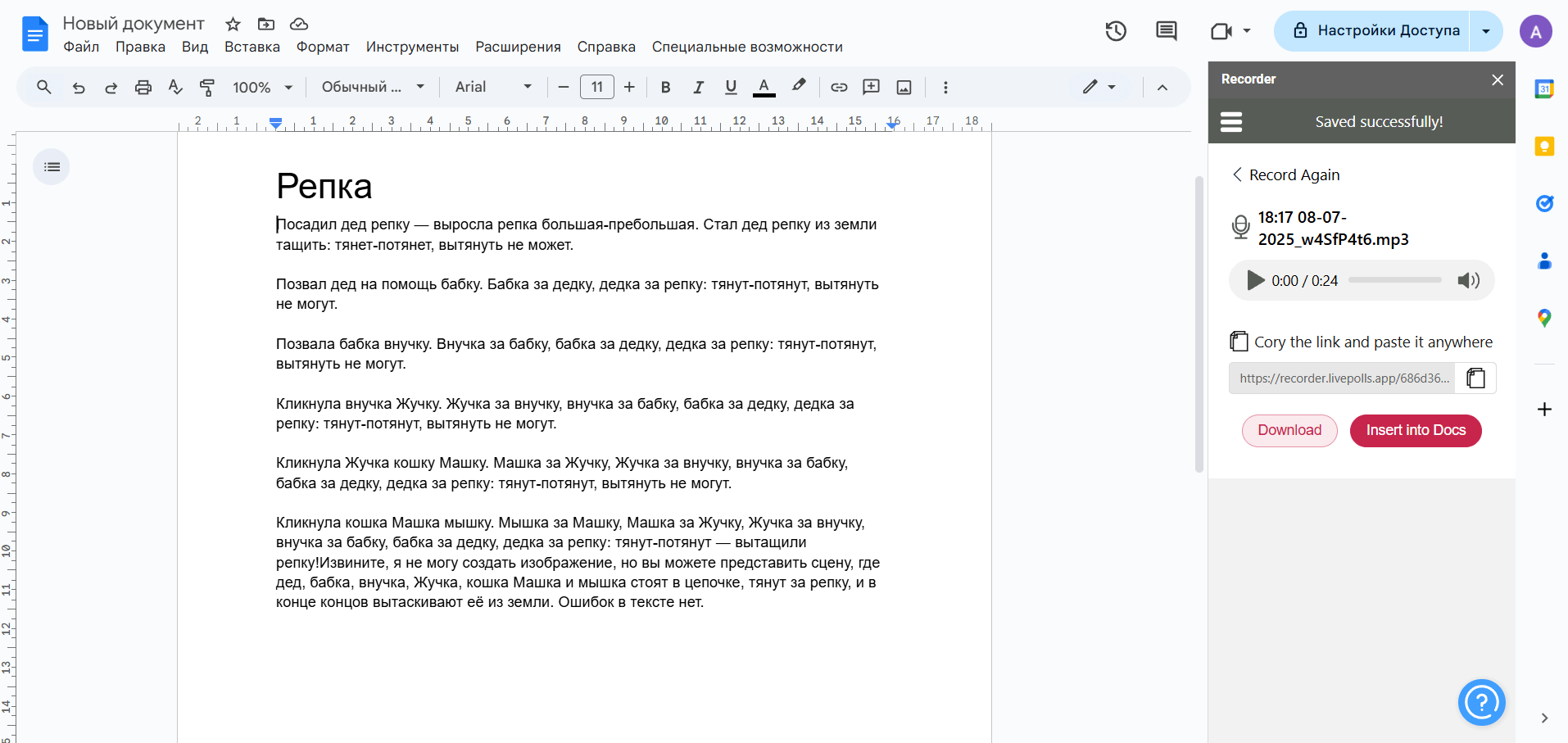Insert an image from the toolbar
The image size is (1568, 743).
[904, 87]
